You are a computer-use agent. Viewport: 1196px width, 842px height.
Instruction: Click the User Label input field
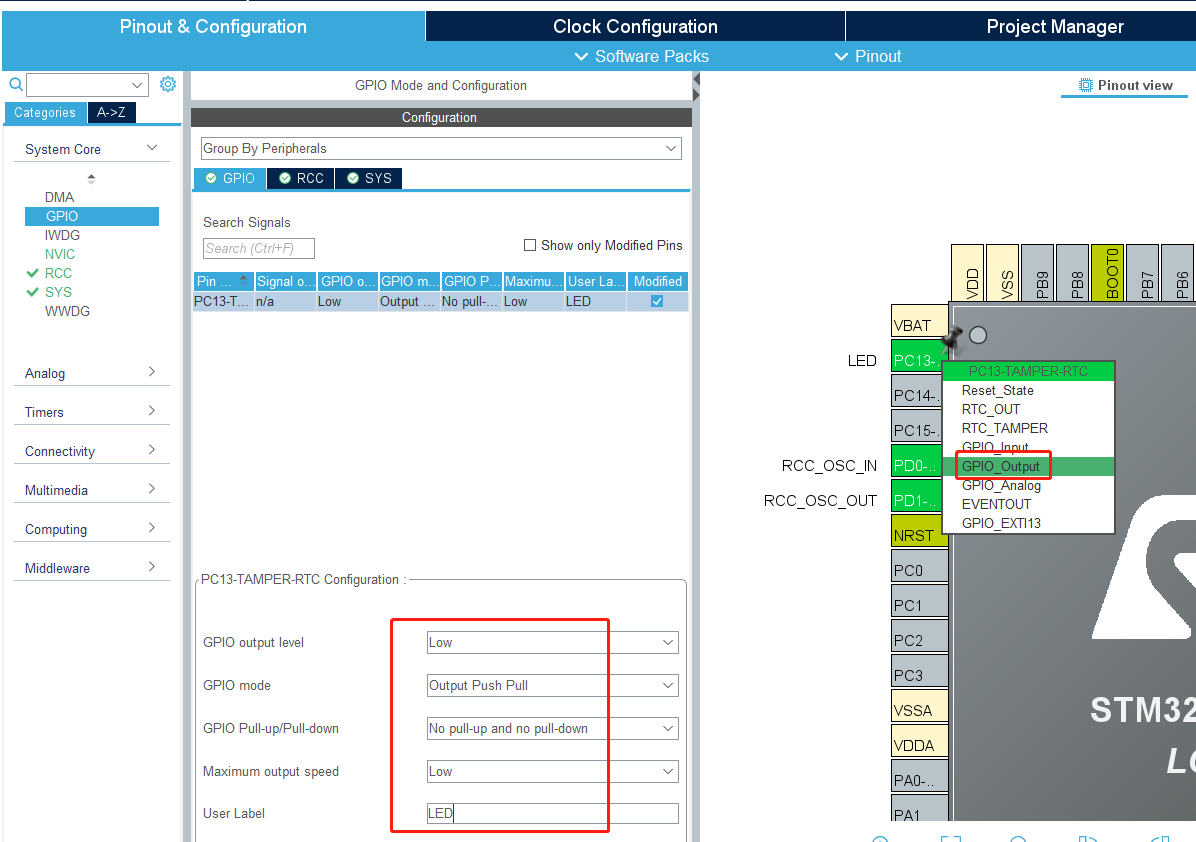point(552,813)
